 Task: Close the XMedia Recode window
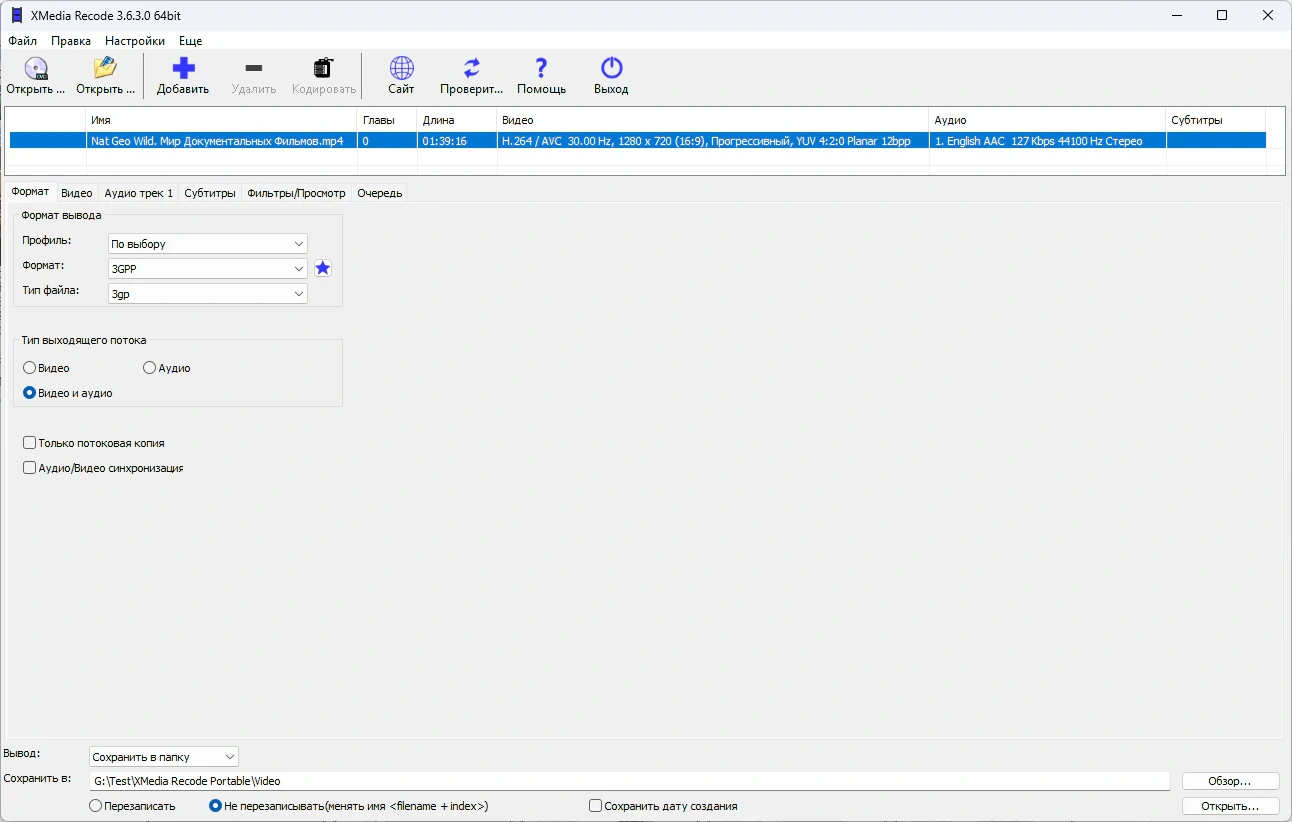[1268, 15]
